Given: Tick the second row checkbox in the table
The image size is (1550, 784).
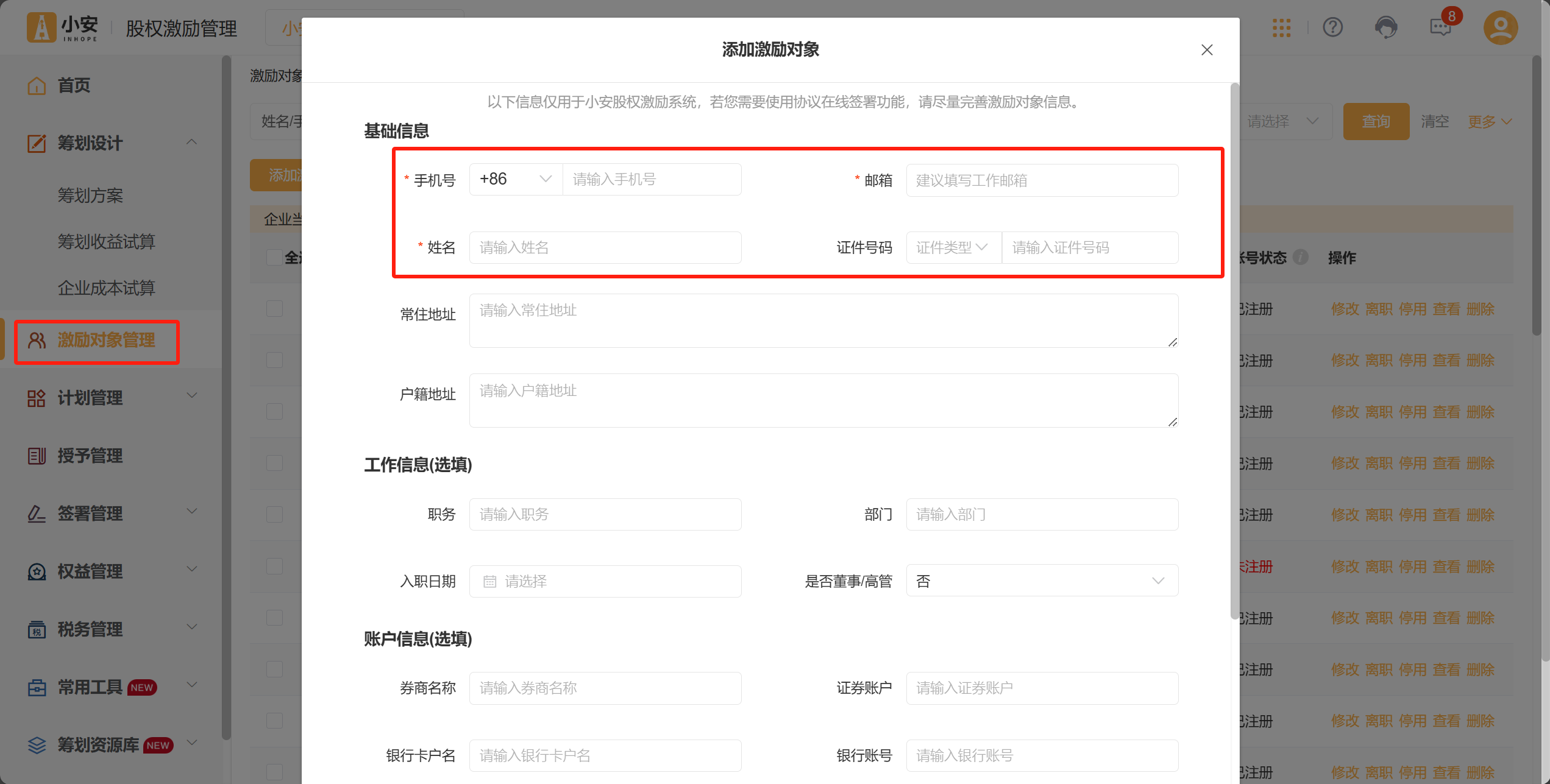Looking at the screenshot, I should (x=274, y=360).
